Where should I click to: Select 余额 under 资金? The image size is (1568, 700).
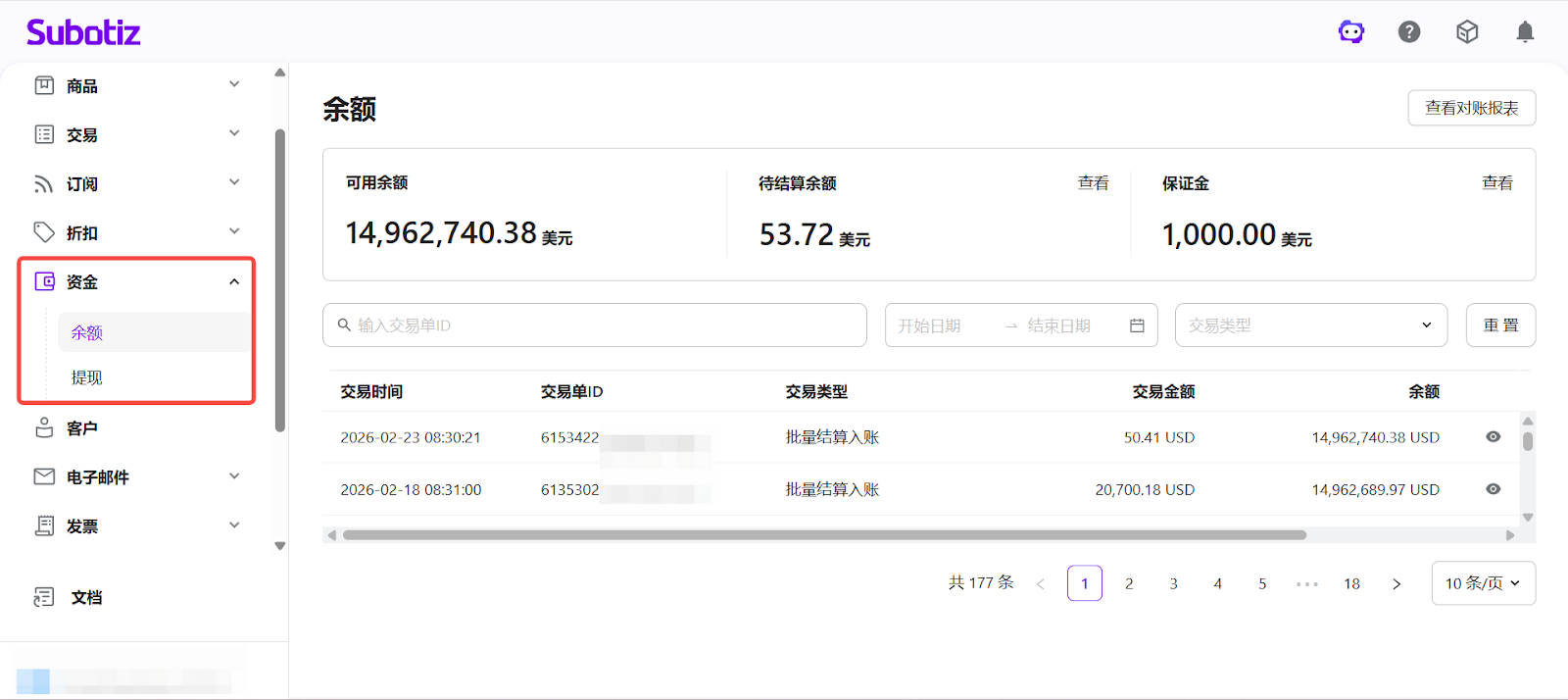[87, 333]
